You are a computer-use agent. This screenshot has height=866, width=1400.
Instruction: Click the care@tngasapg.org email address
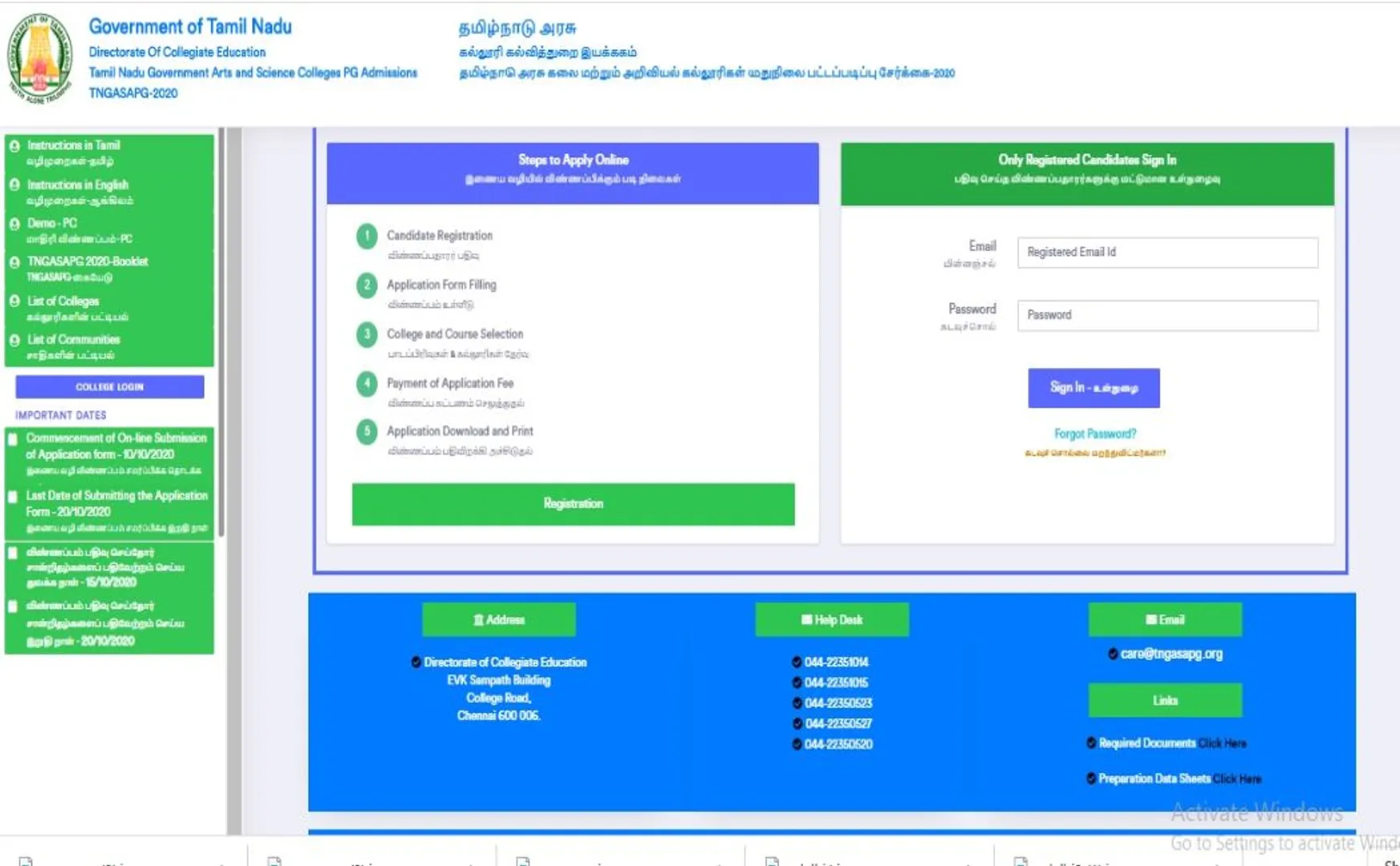tap(1171, 654)
